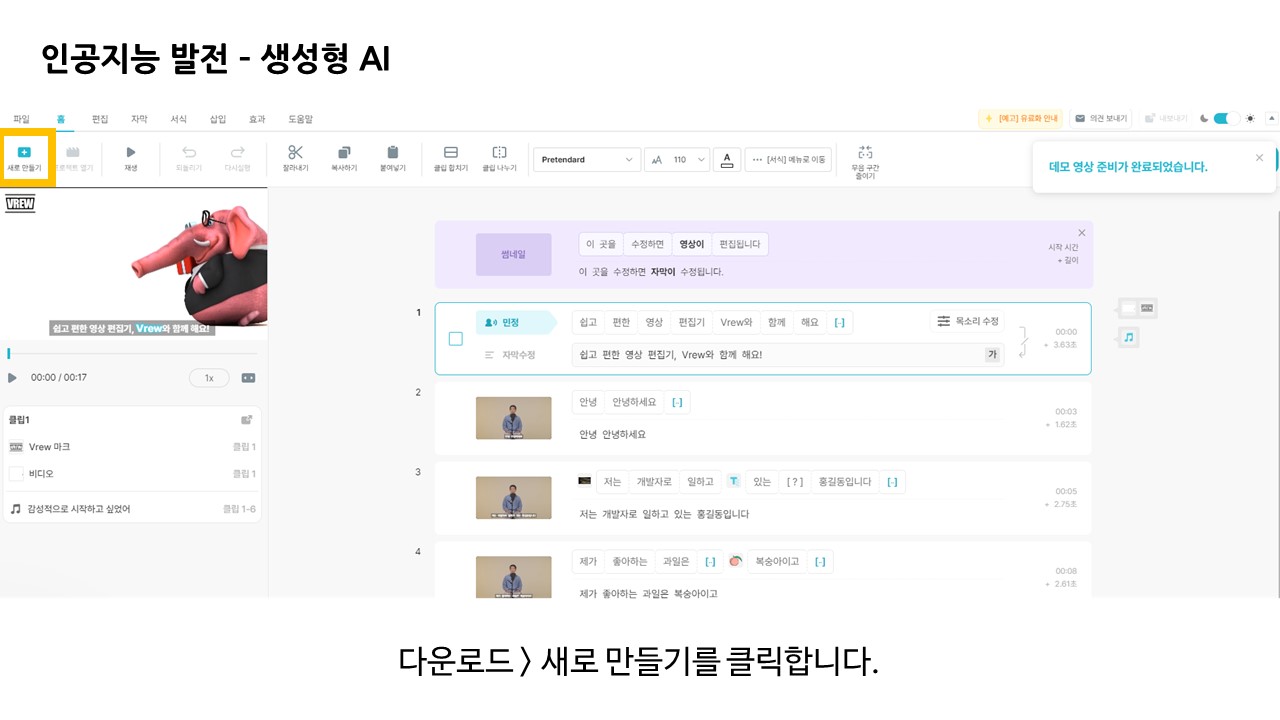1280x720 pixels.
Task: Select the 비디오 row in clip list
Action: tap(133, 473)
